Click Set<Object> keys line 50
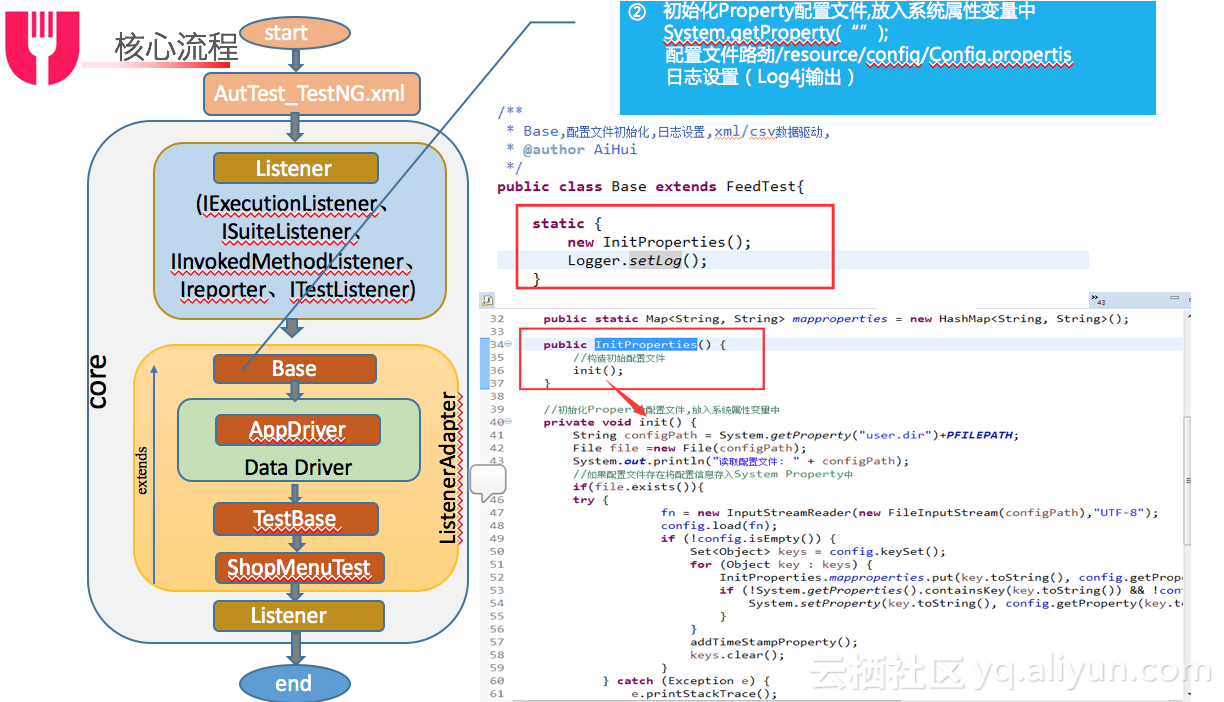This screenshot has height=702, width=1224. 818,552
